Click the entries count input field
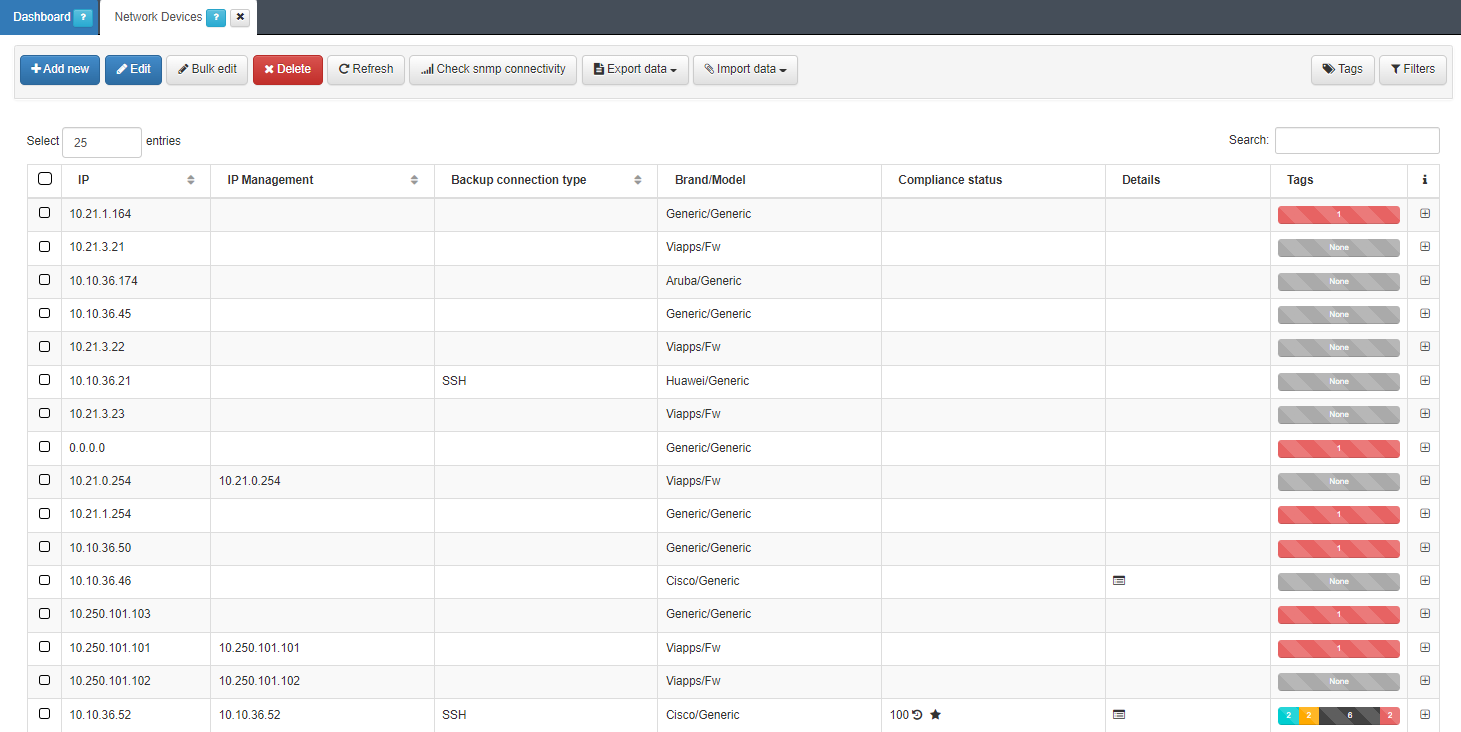The image size is (1461, 732). click(102, 142)
